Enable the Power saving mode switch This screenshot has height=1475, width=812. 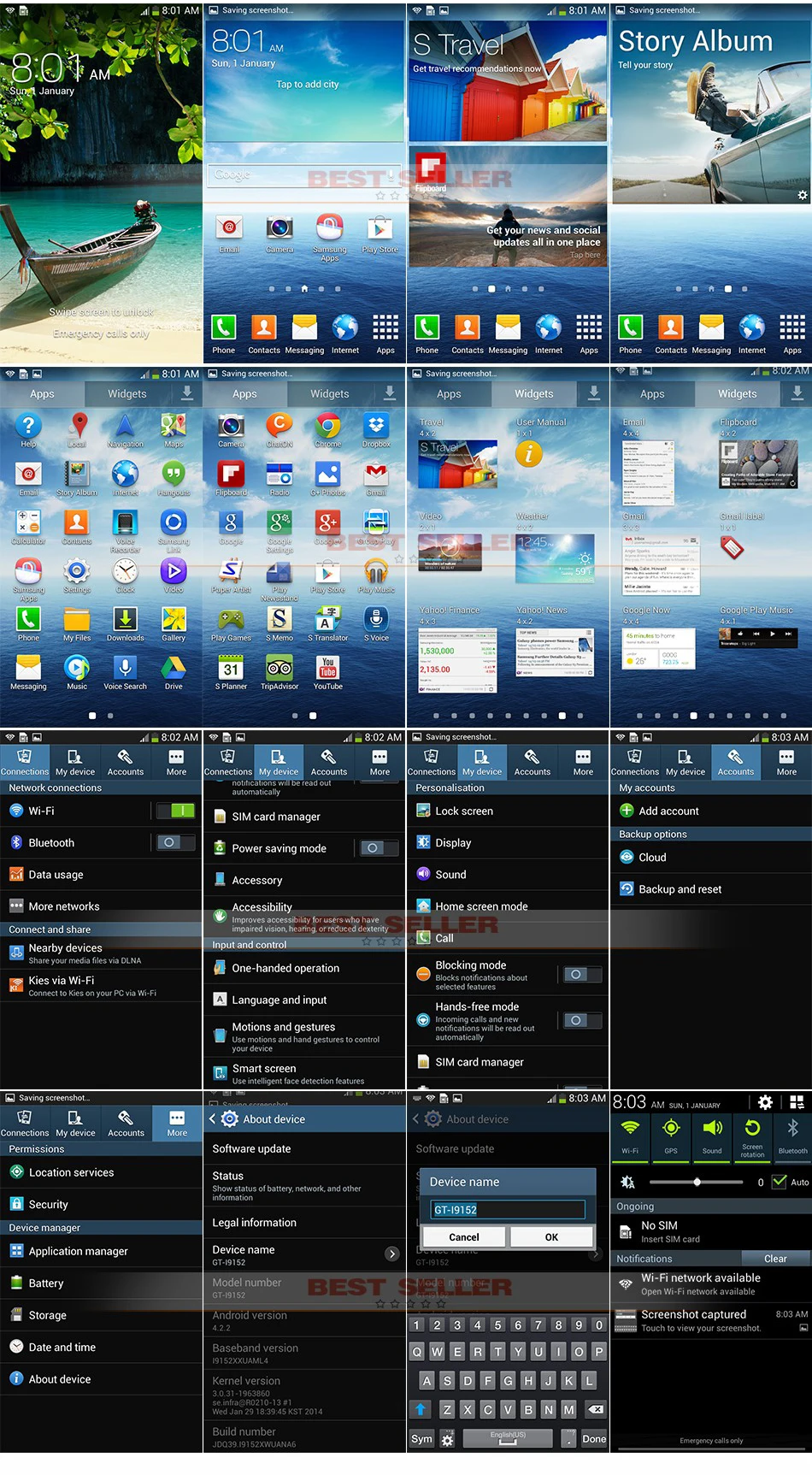(x=379, y=848)
